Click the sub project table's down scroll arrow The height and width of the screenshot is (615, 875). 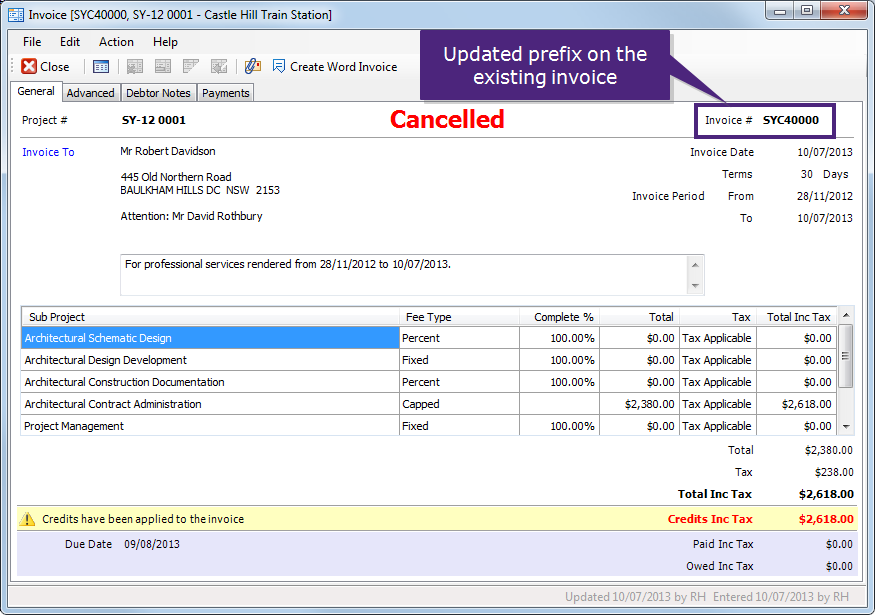coord(846,426)
